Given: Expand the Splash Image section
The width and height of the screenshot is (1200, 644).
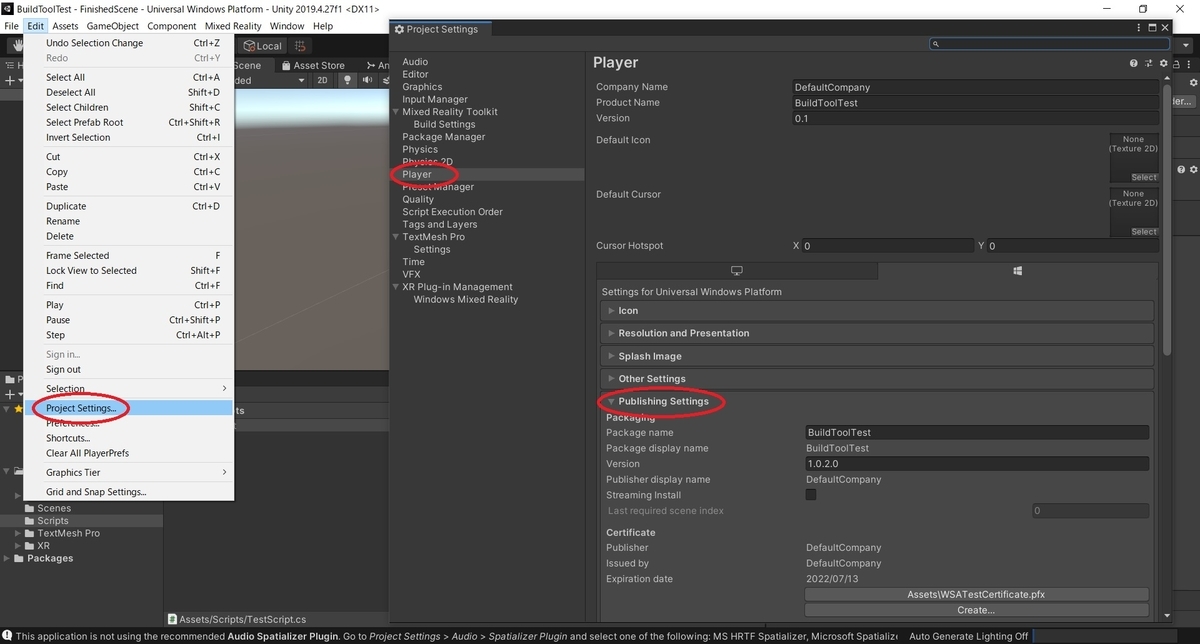Looking at the screenshot, I should [x=877, y=356].
